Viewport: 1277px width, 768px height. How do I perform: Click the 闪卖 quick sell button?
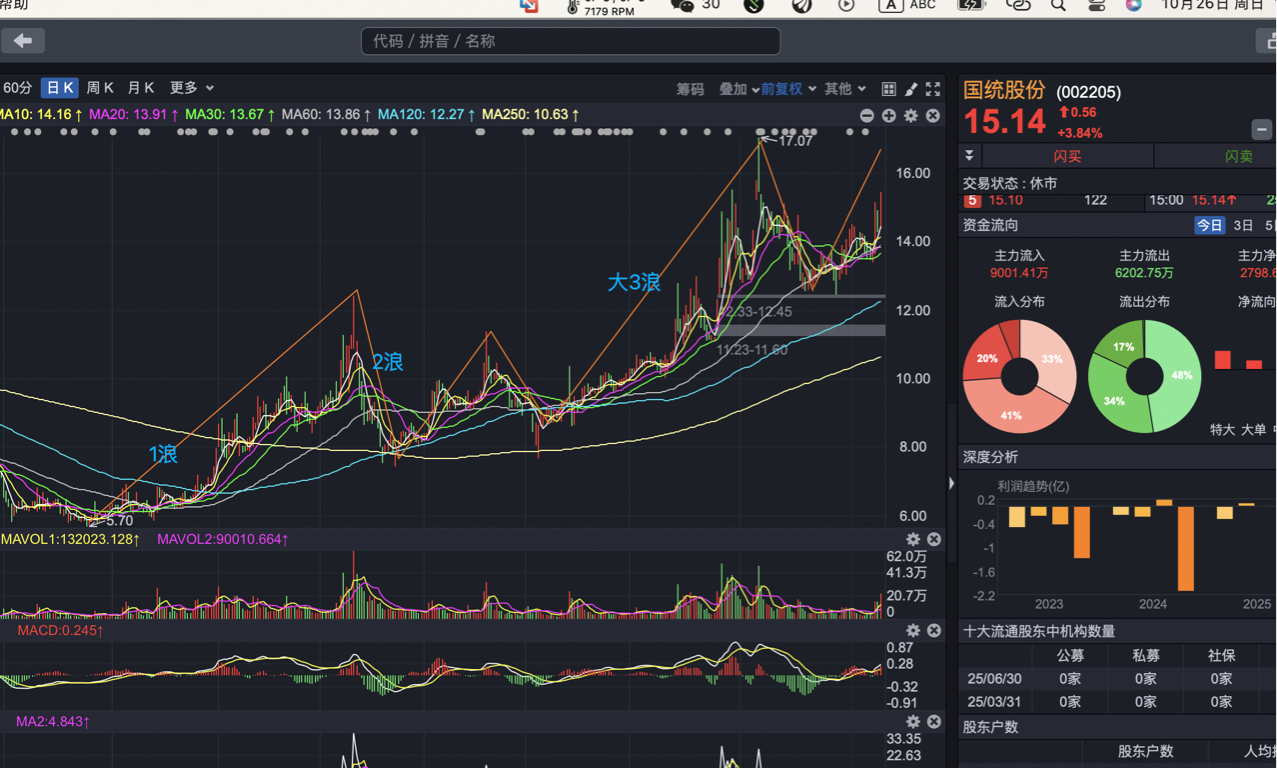pos(1238,156)
